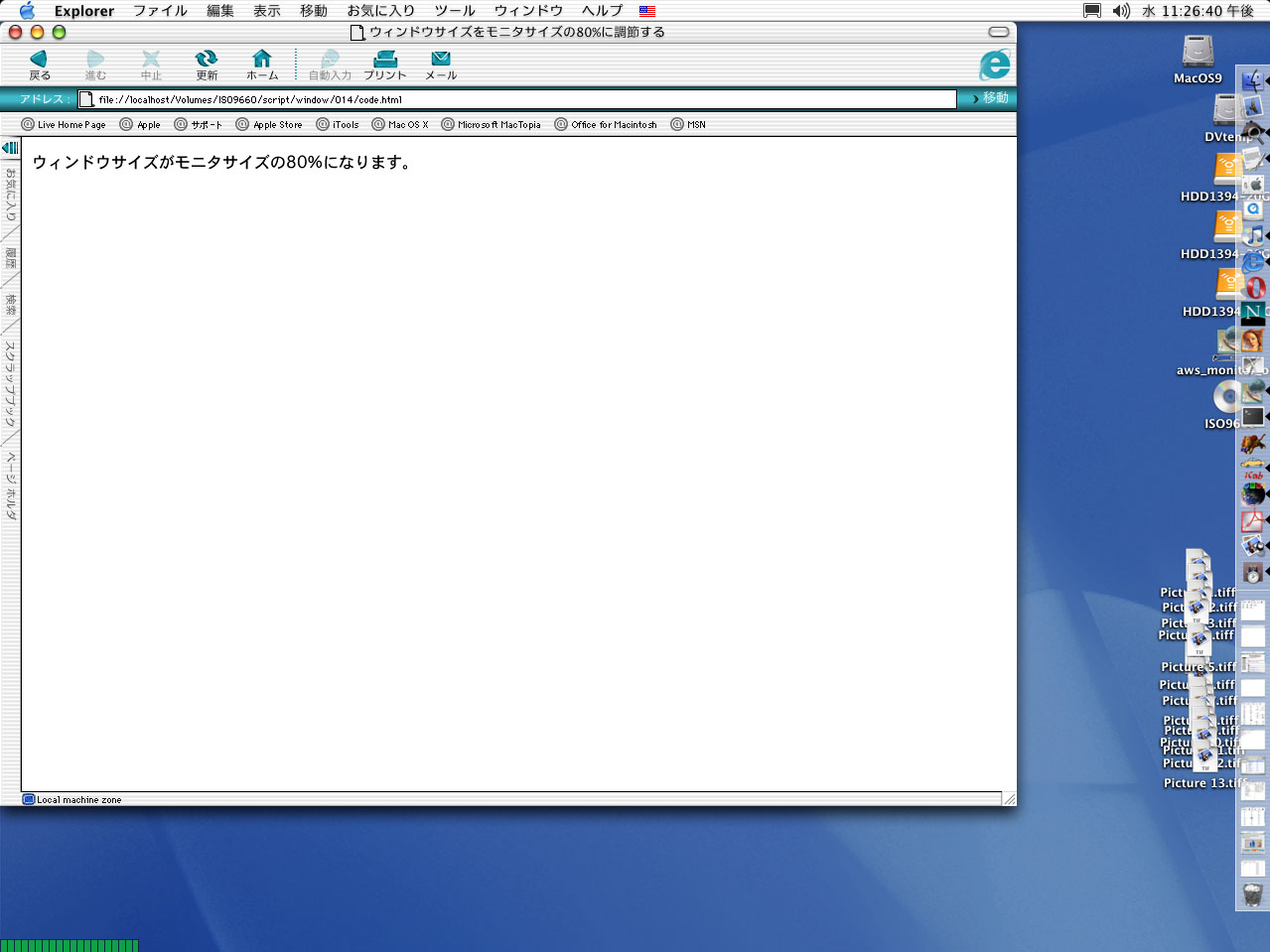Open the 編集 menu
The width and height of the screenshot is (1270, 952).
(x=220, y=11)
